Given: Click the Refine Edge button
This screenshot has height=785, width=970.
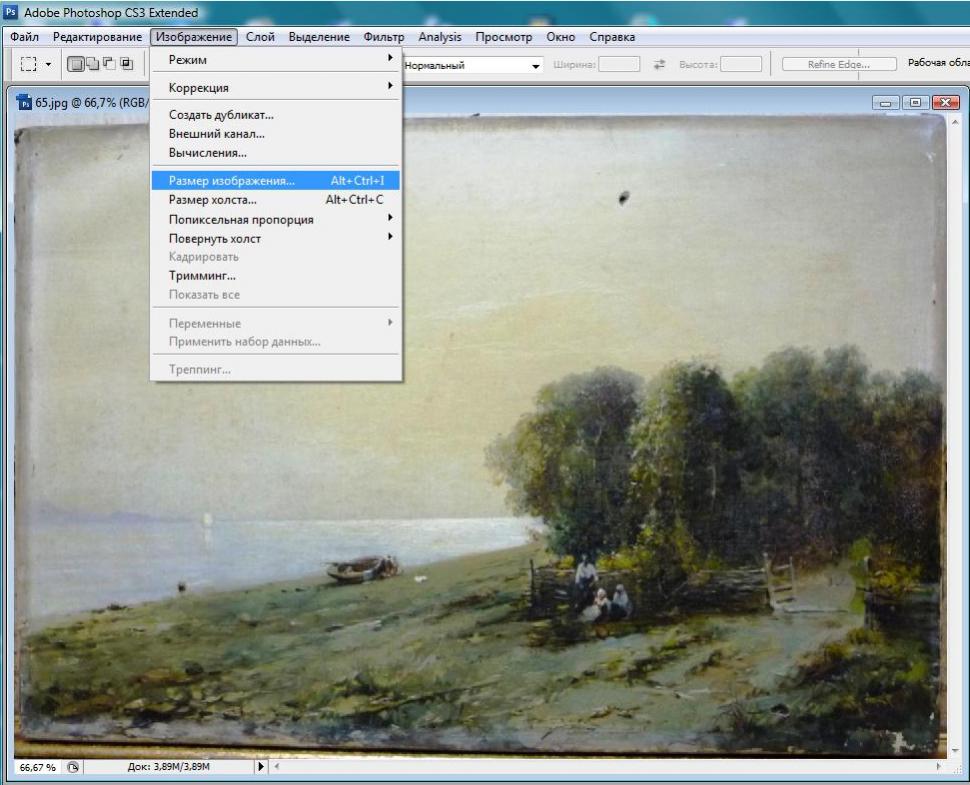Looking at the screenshot, I should click(839, 64).
